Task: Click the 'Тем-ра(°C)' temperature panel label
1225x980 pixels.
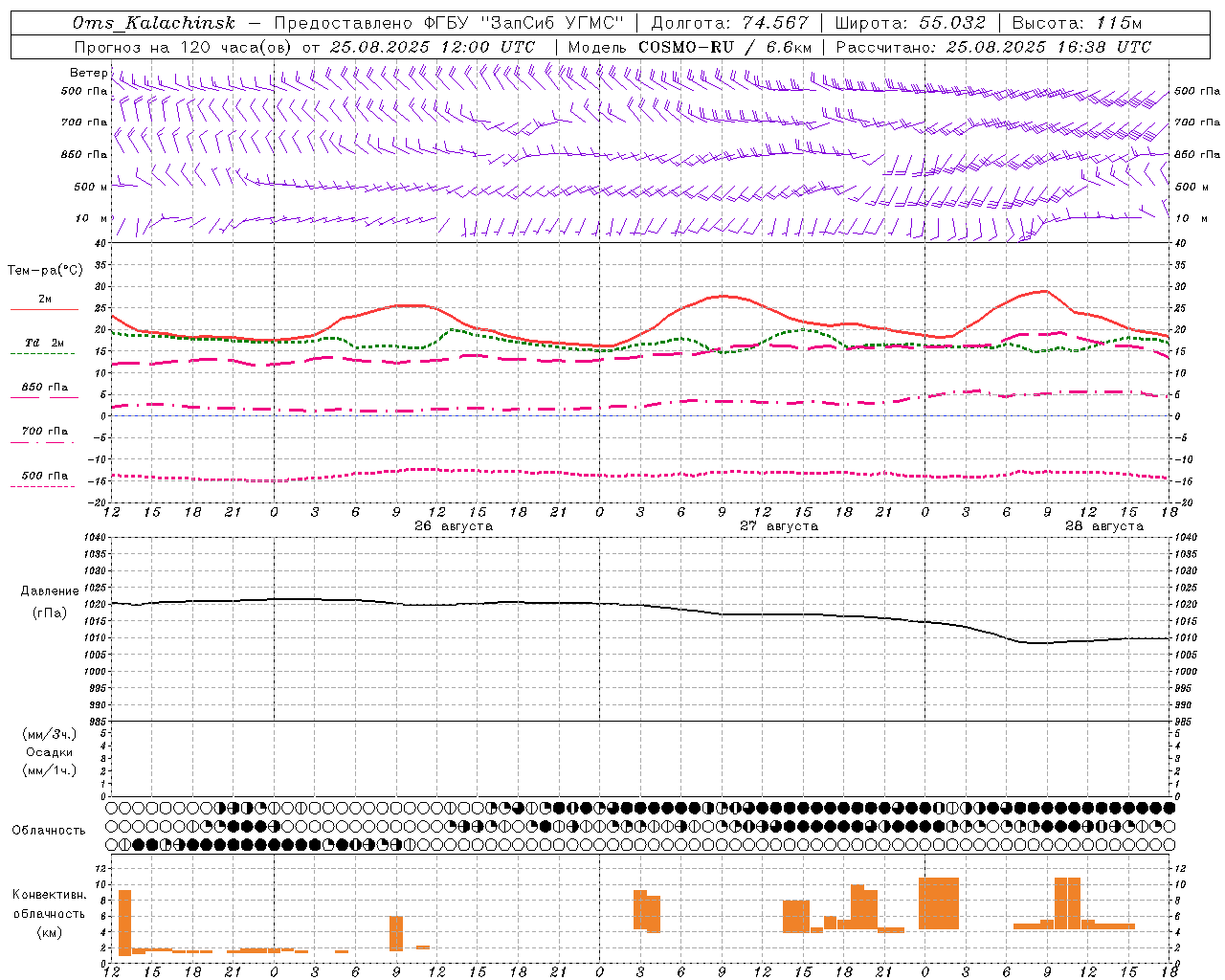Action: pos(45,271)
